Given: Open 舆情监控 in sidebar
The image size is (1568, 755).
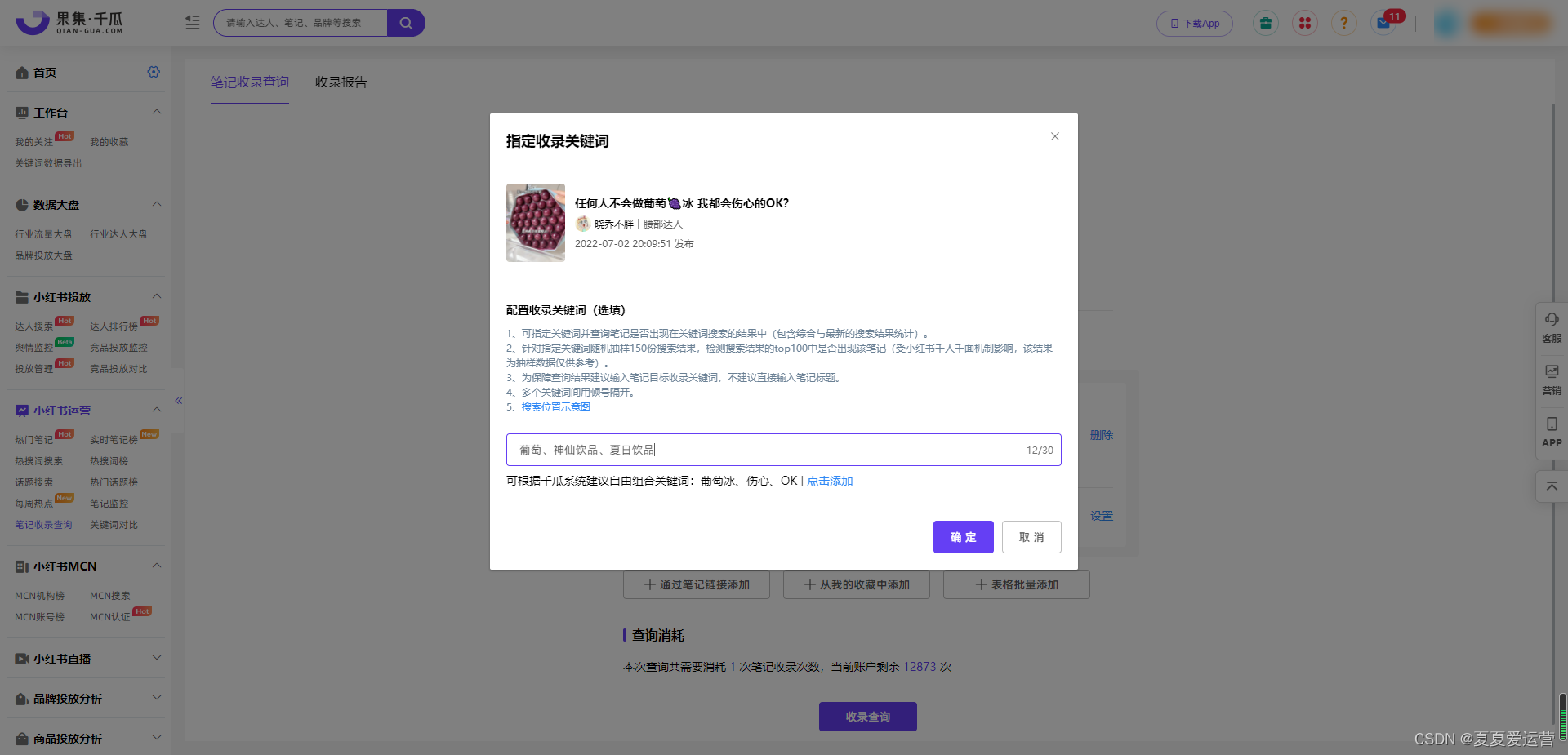Looking at the screenshot, I should tap(33, 348).
